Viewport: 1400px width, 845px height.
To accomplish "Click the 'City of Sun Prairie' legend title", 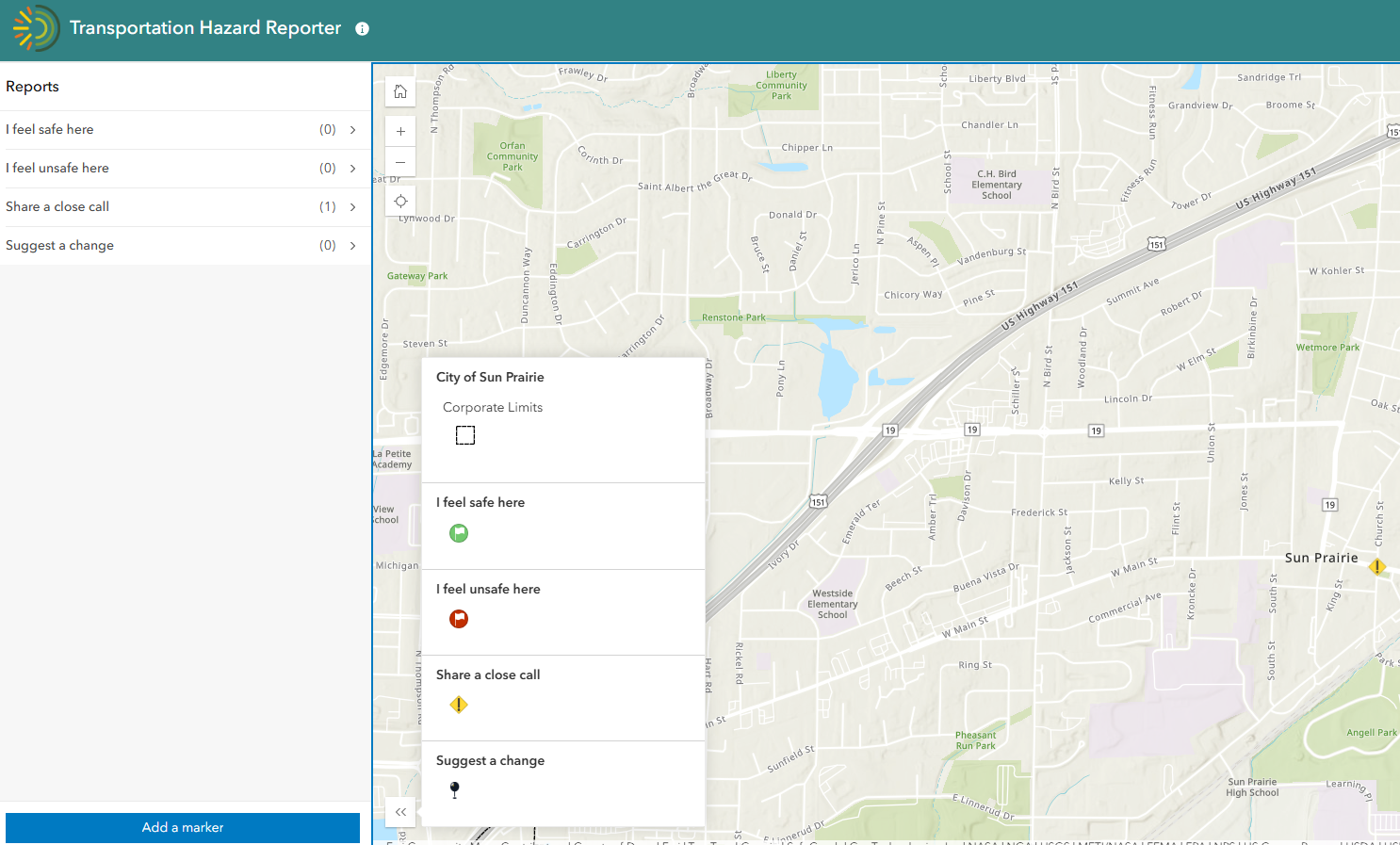I will tap(490, 377).
